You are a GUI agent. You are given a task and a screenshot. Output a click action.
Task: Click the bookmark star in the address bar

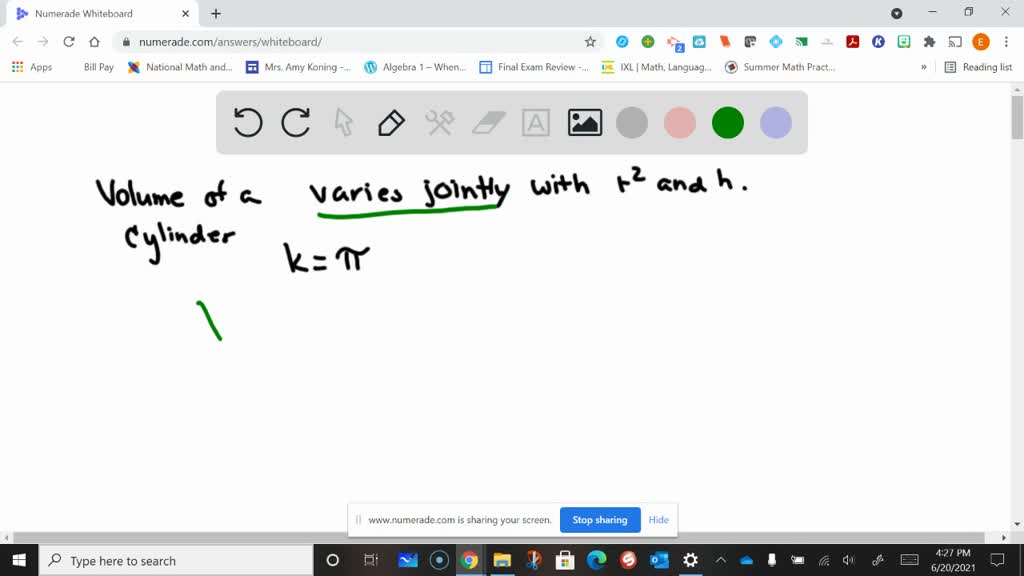(590, 43)
